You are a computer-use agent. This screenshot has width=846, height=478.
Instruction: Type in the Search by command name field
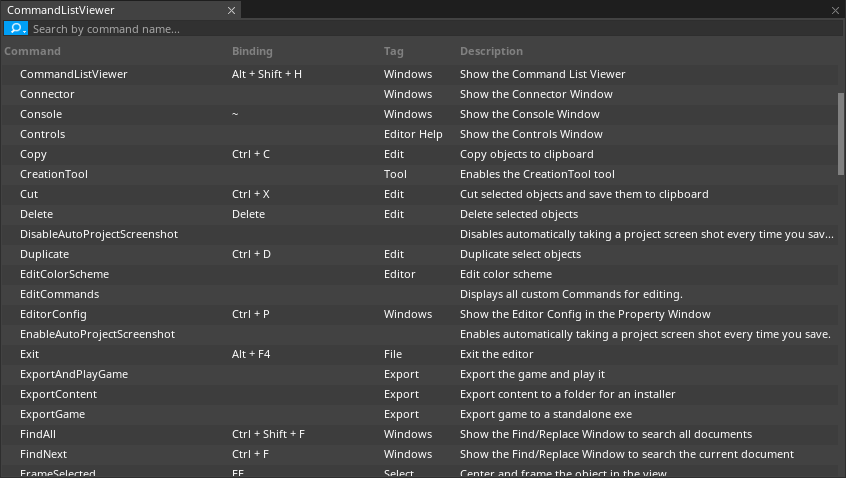pyautogui.click(x=400, y=29)
